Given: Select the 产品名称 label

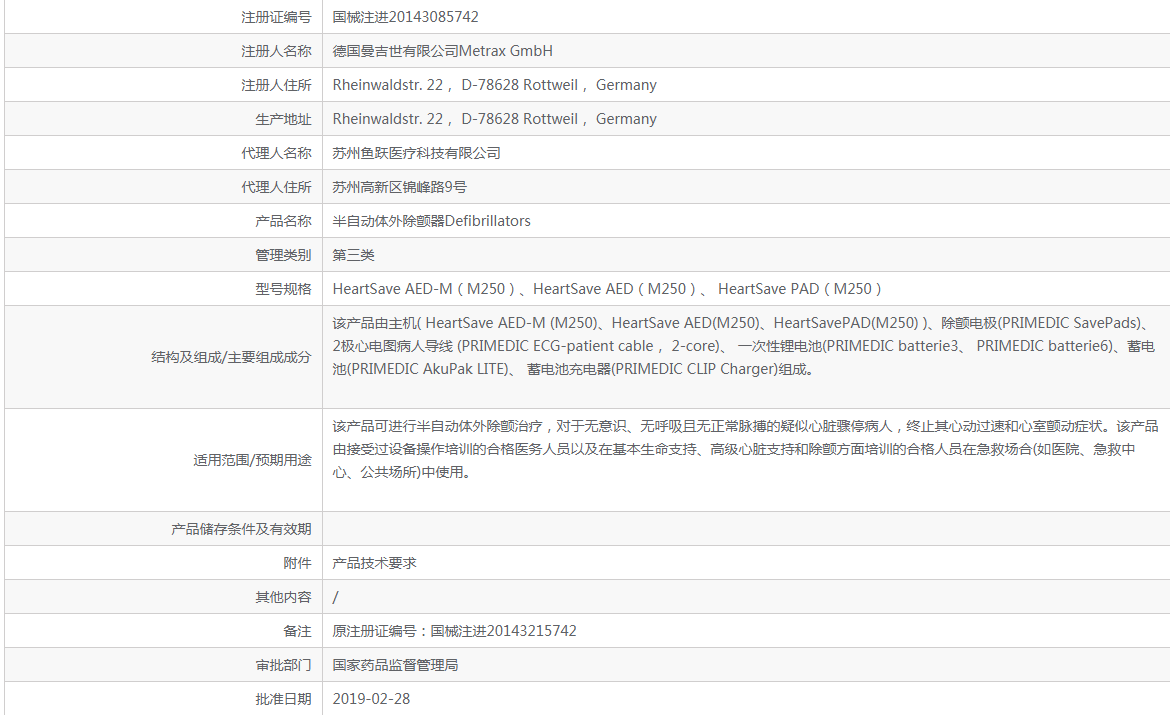Looking at the screenshot, I should coord(284,222).
